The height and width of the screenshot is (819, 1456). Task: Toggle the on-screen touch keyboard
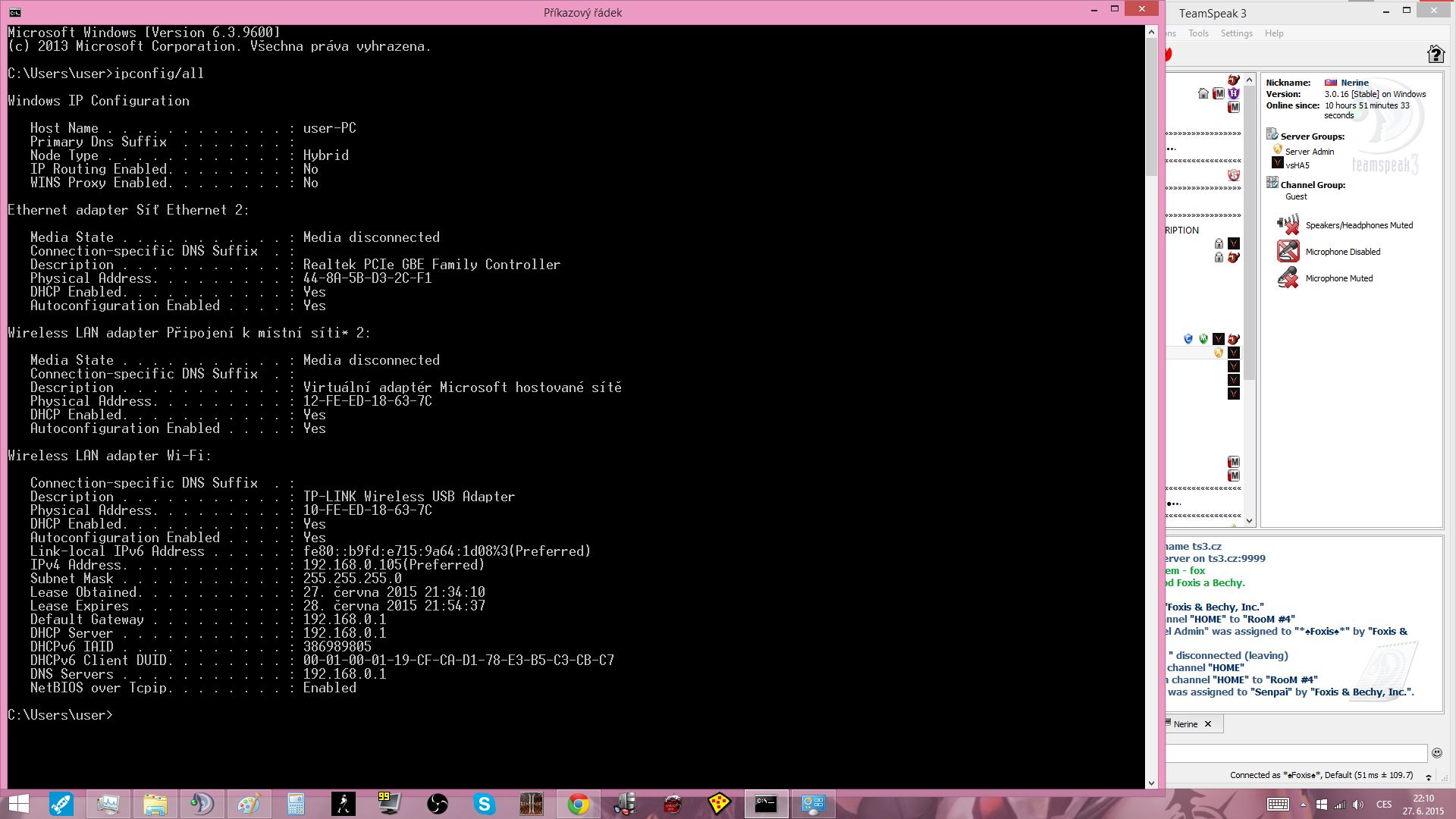coord(1278,805)
